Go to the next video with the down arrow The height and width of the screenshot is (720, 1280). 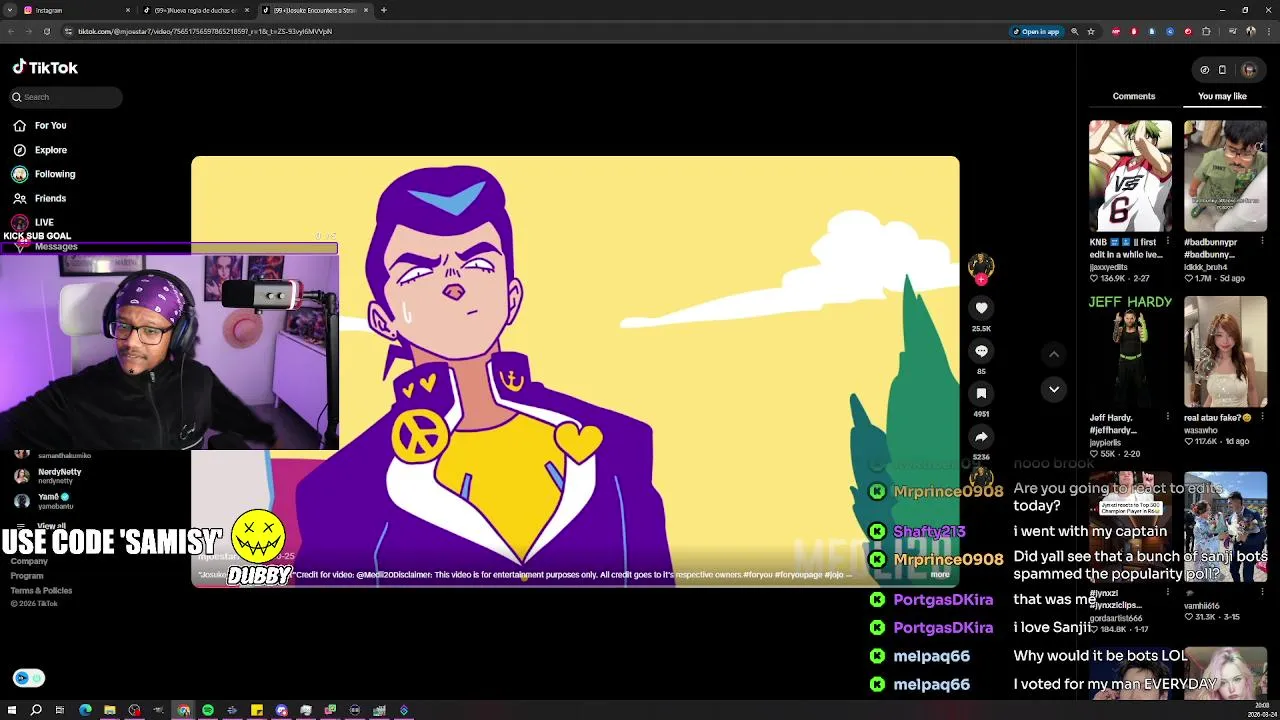pos(1054,389)
